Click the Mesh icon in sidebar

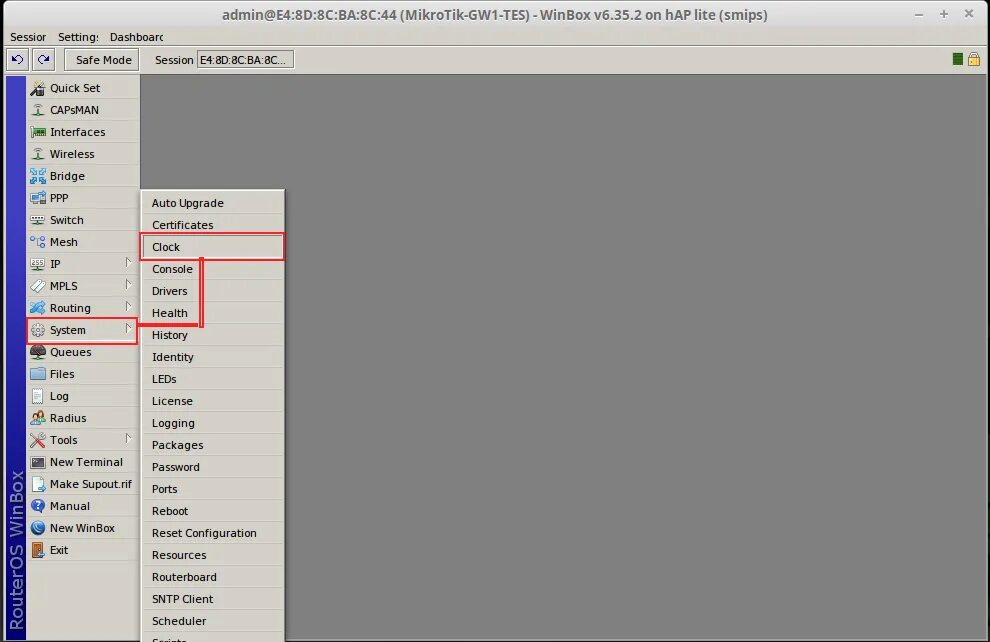tap(38, 242)
